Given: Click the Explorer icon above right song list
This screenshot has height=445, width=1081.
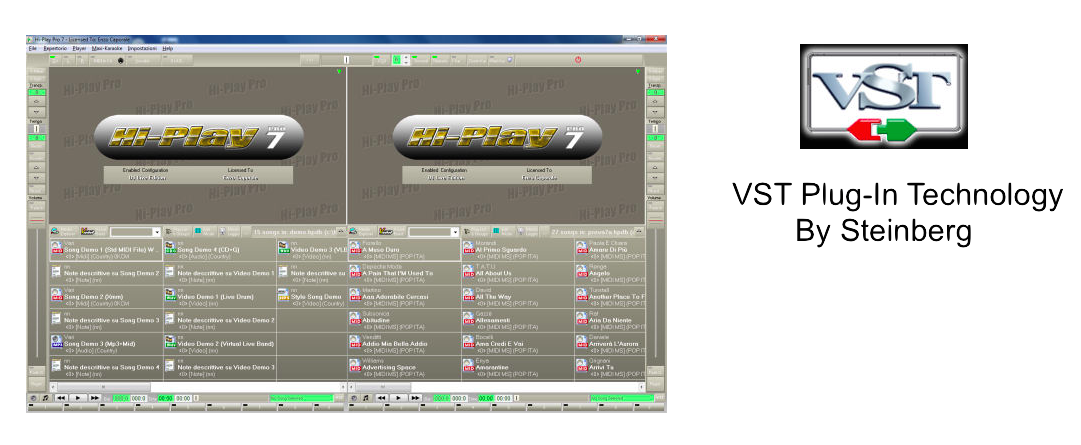Looking at the screenshot, I should [354, 232].
